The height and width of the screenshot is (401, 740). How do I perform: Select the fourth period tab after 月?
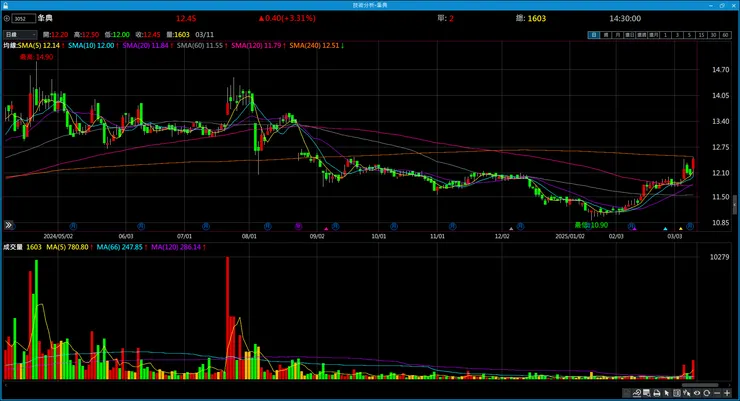630,35
